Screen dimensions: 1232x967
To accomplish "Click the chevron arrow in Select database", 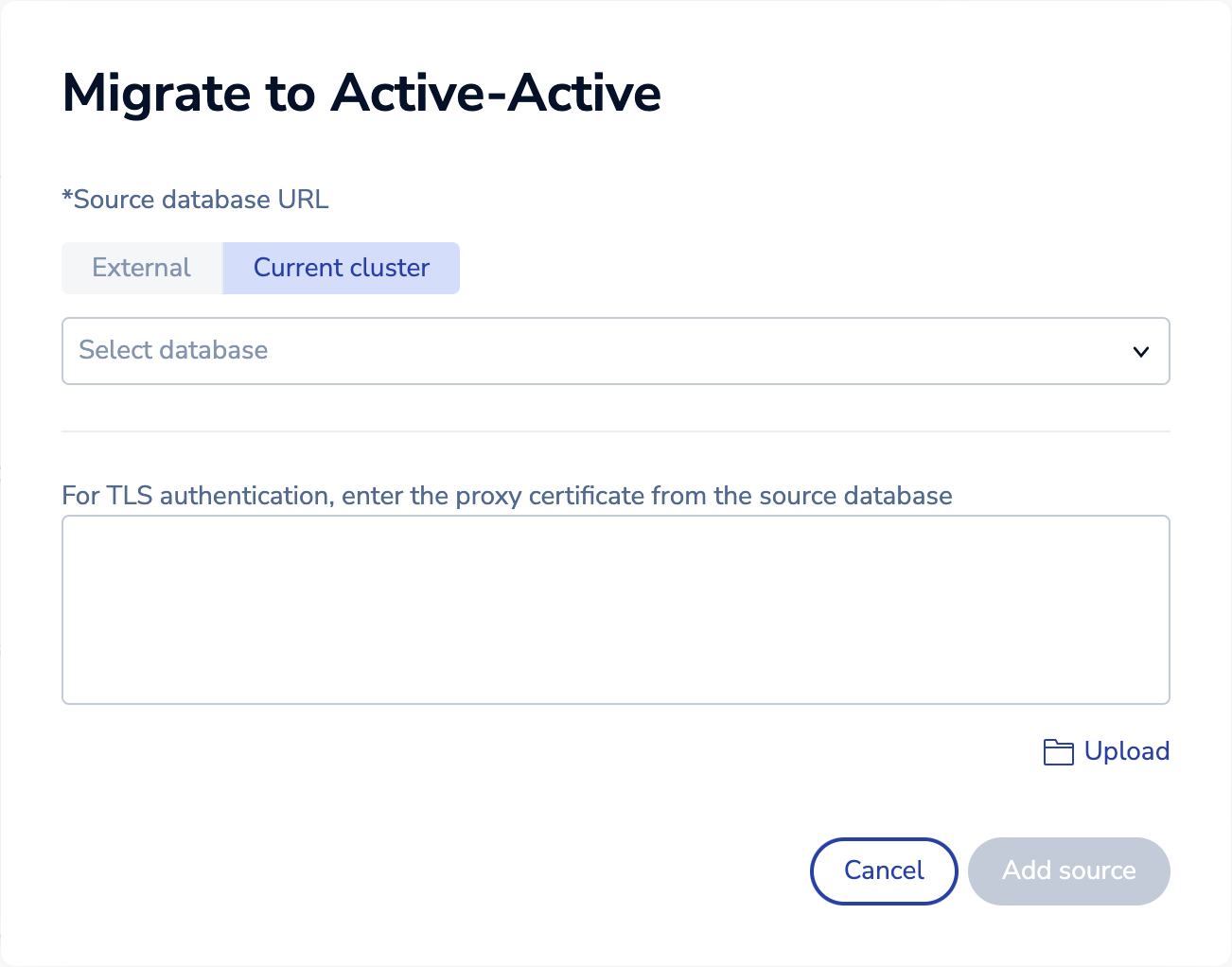I will [x=1141, y=352].
